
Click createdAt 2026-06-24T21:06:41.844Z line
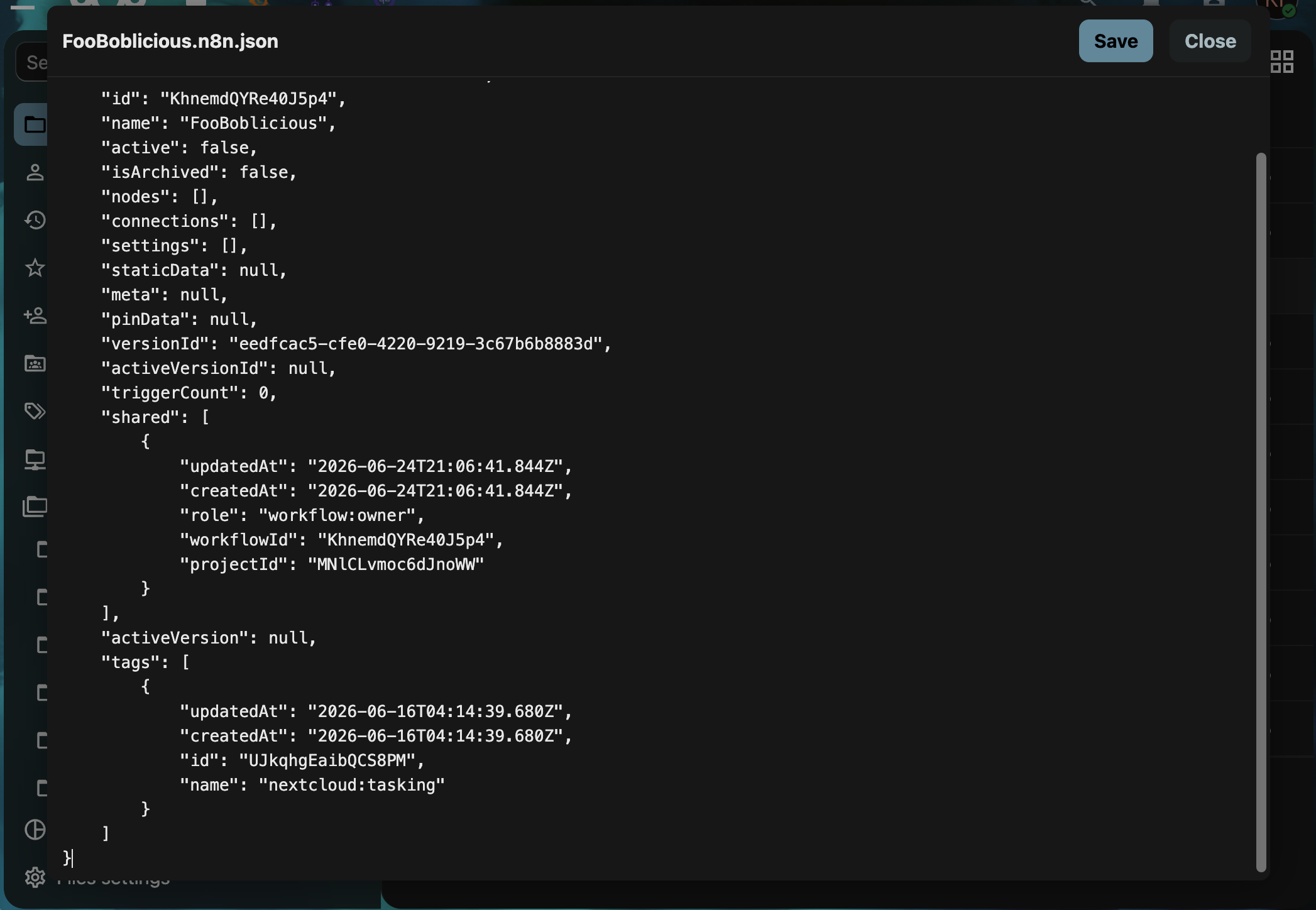[376, 491]
